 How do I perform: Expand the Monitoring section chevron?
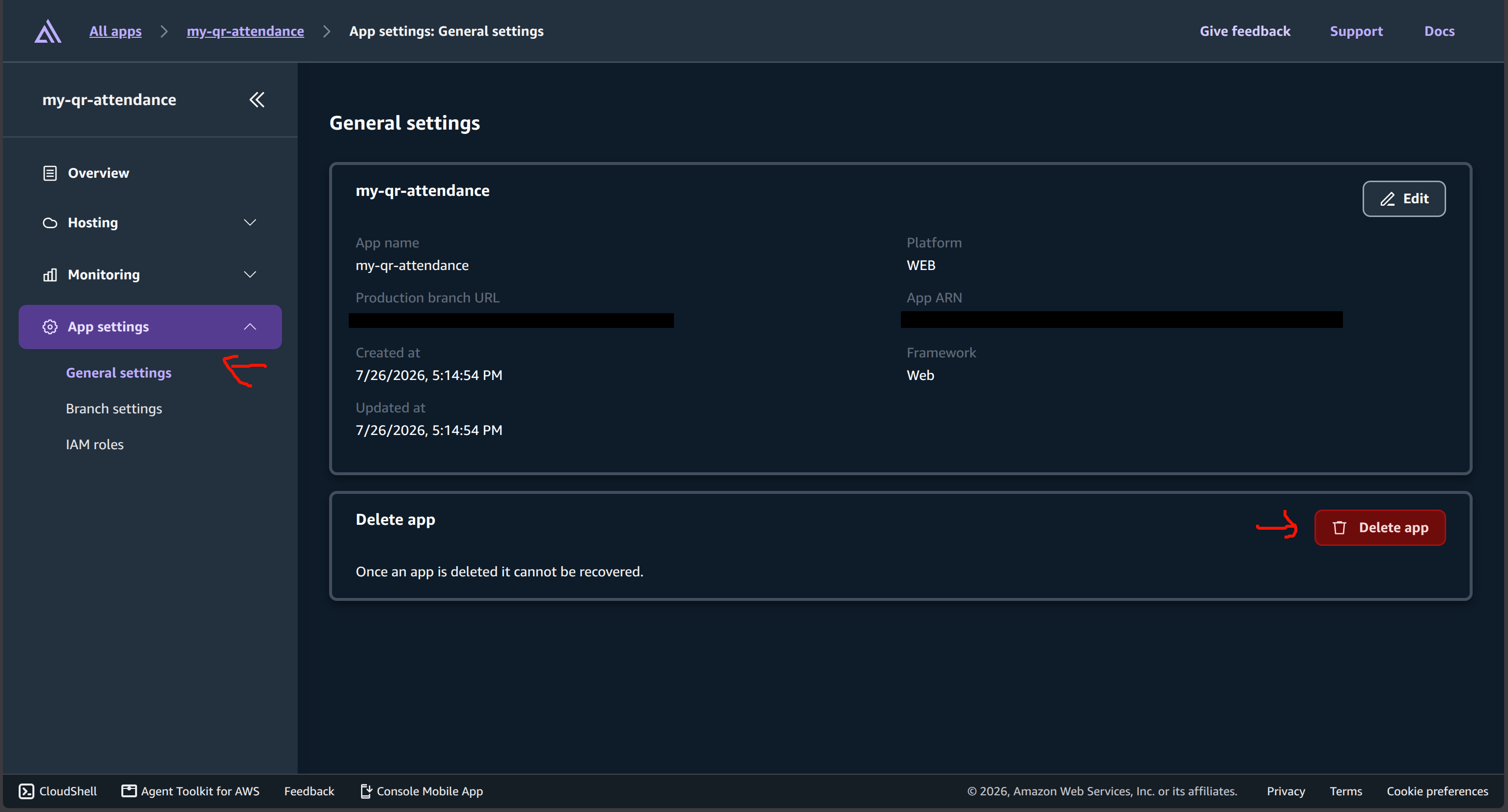pyautogui.click(x=250, y=275)
